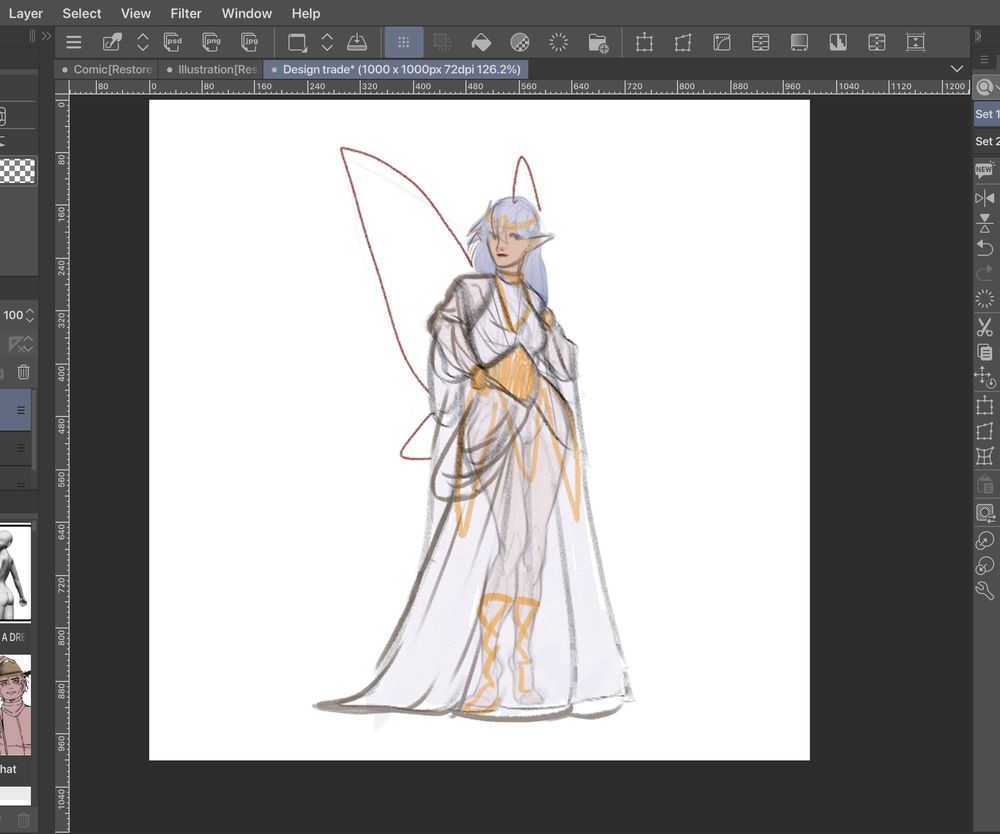Select the Fill bucket icon in toolbar

click(x=481, y=42)
